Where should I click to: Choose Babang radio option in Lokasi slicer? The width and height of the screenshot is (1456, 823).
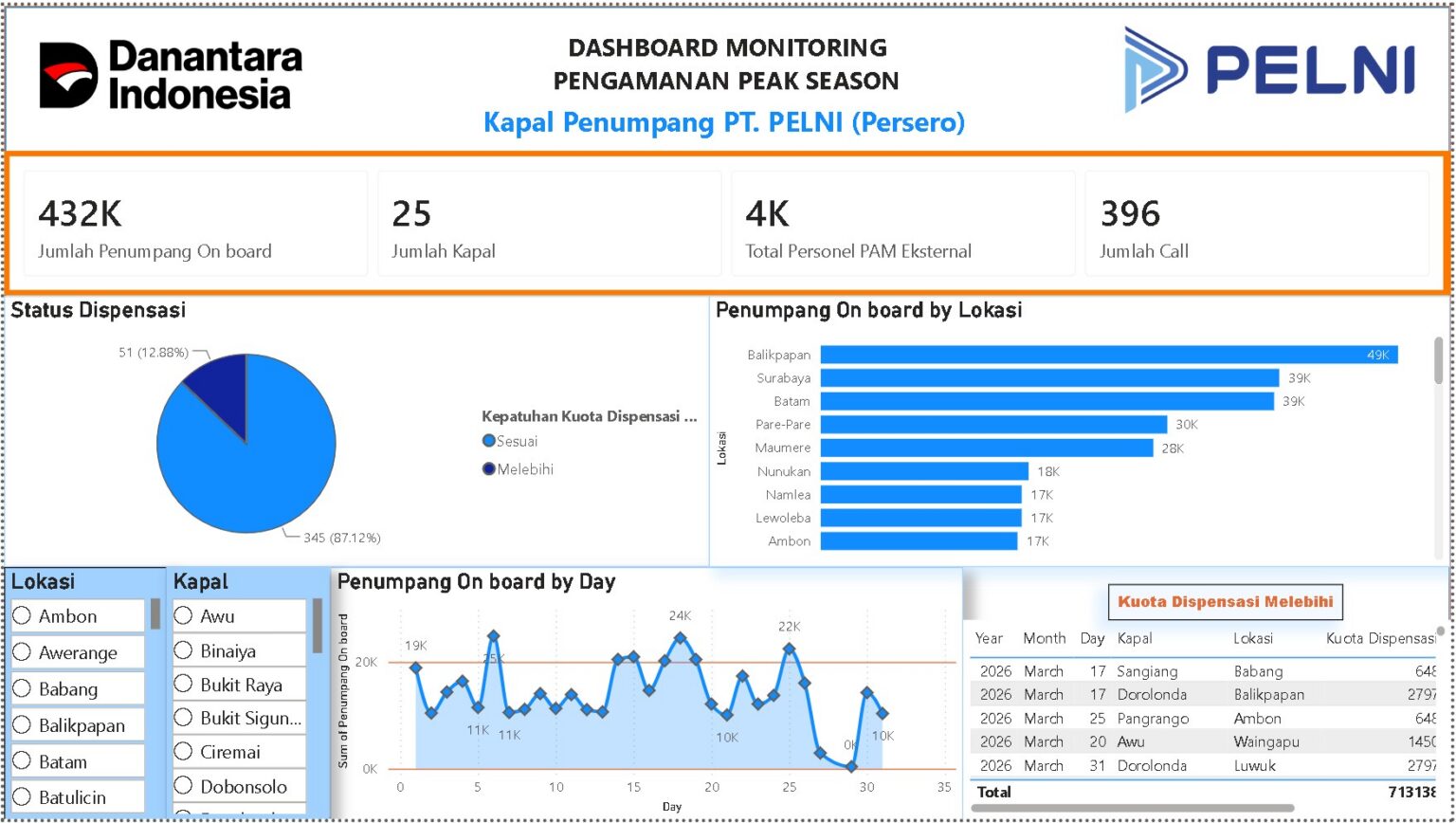22,689
